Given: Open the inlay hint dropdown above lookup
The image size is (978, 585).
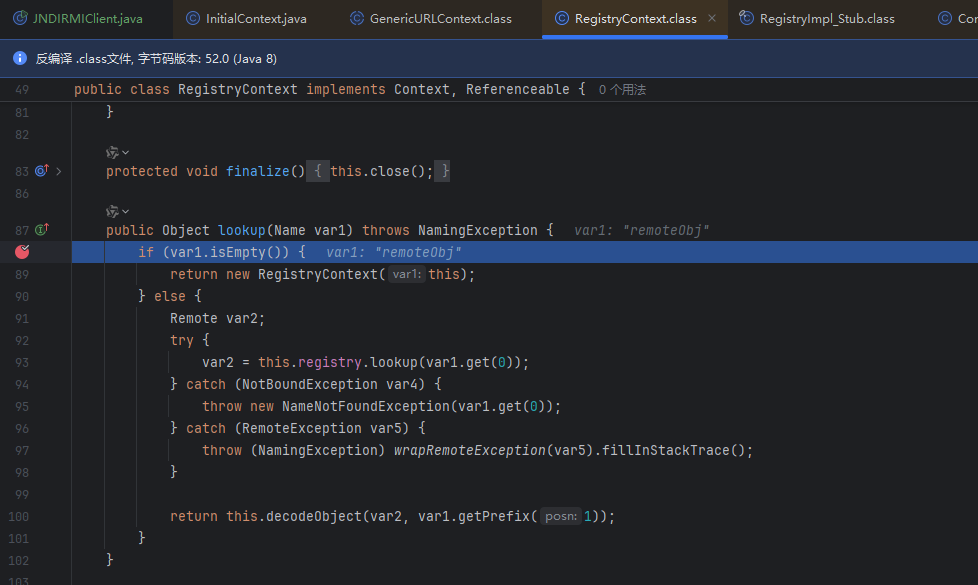Looking at the screenshot, I should (117, 211).
